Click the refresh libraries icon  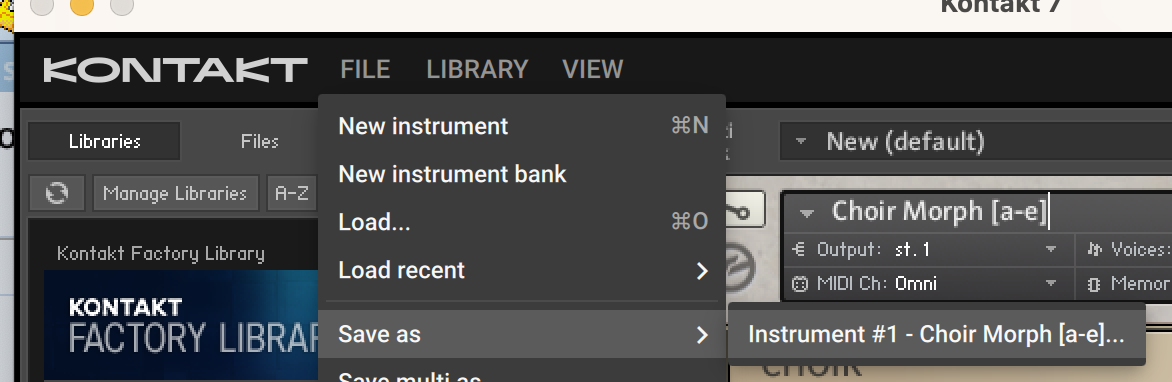pos(57,194)
